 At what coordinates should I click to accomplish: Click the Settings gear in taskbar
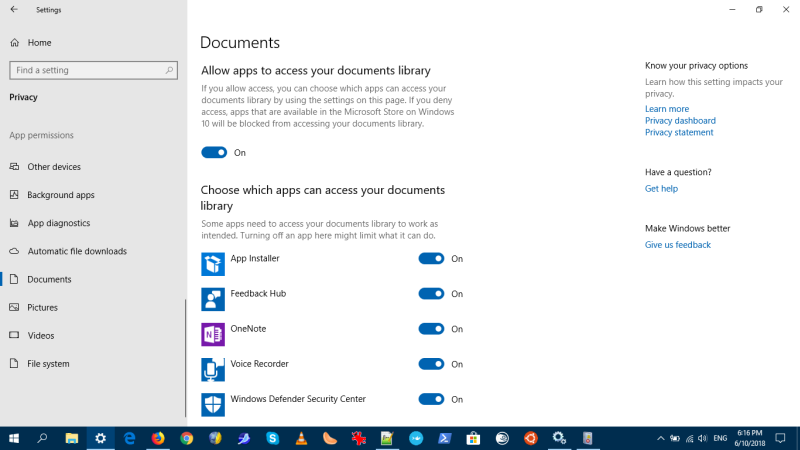click(x=101, y=438)
